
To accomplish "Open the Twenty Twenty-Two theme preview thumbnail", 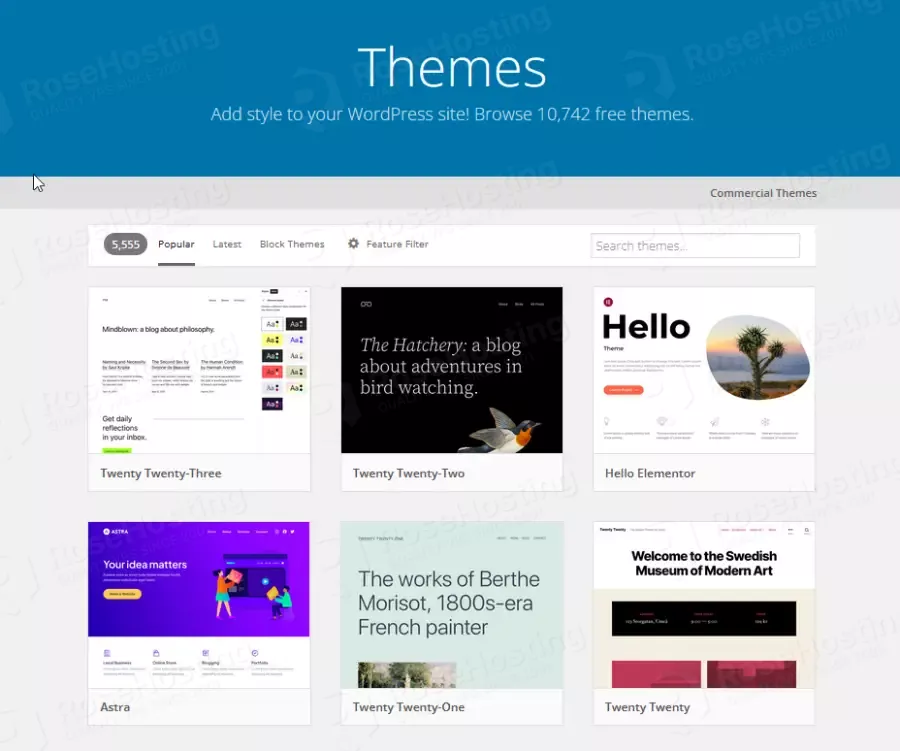I will tap(452, 370).
